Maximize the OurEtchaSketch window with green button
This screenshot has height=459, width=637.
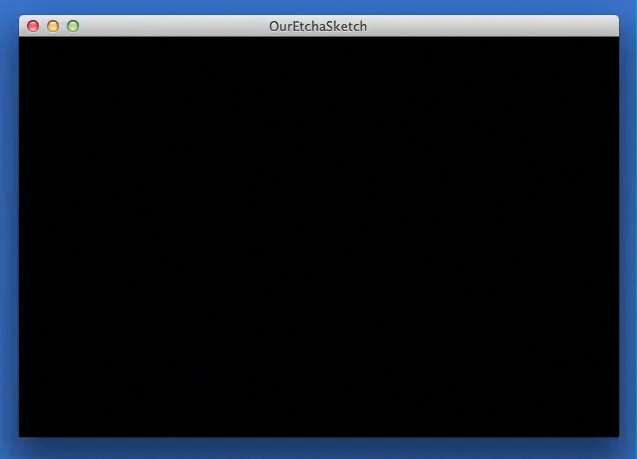[x=73, y=26]
